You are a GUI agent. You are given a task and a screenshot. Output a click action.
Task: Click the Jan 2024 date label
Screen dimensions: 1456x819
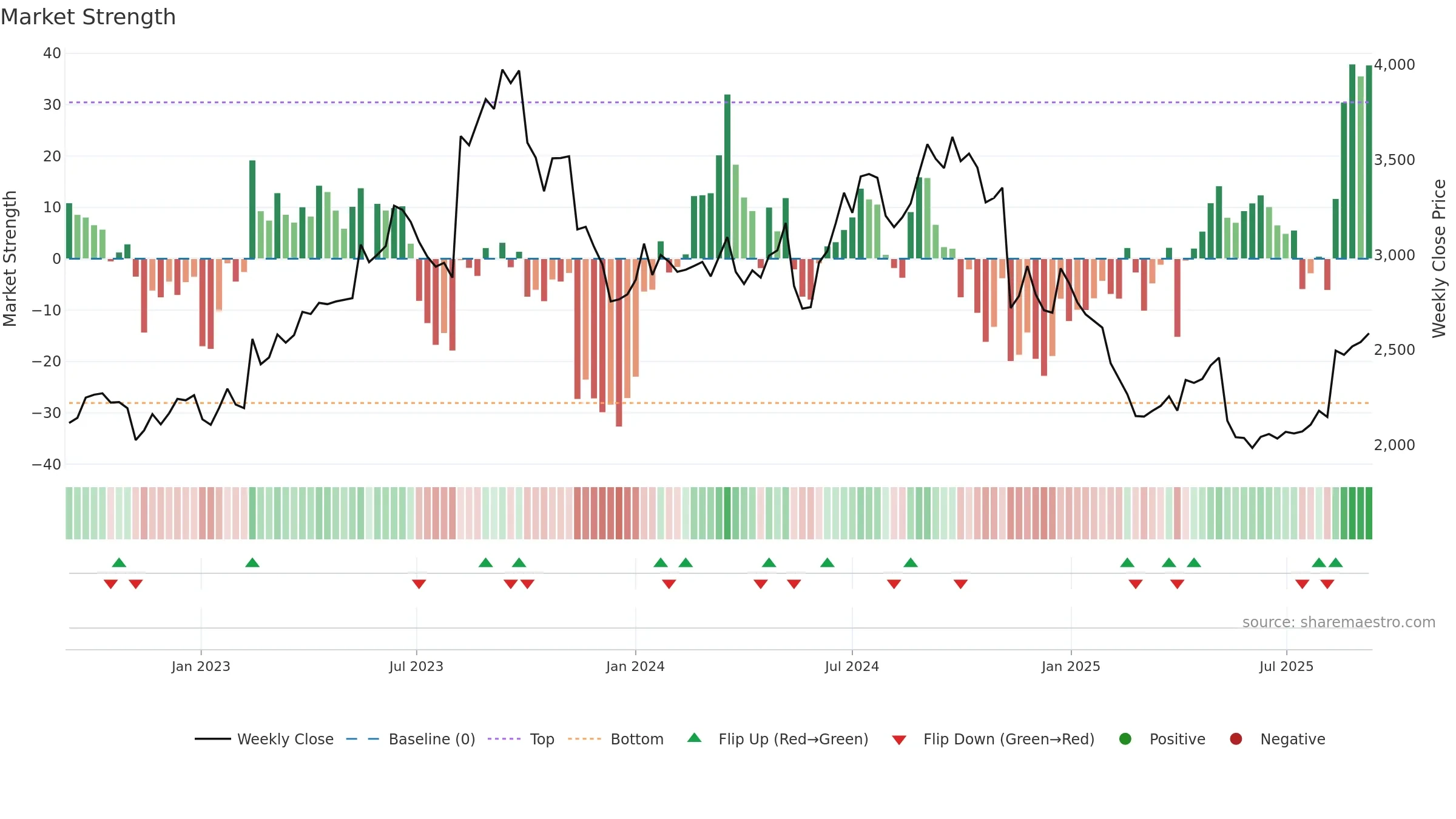[635, 667]
